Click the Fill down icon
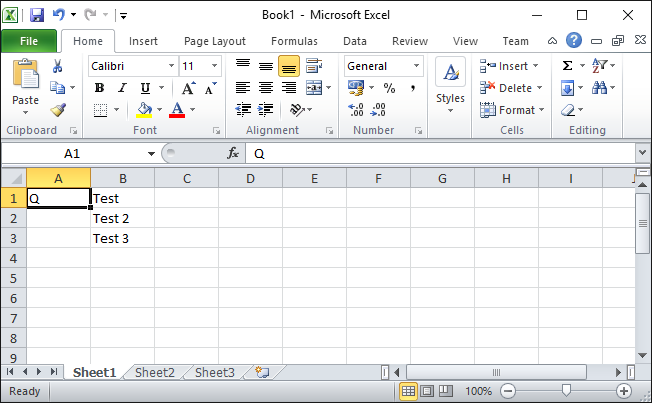 (567, 88)
